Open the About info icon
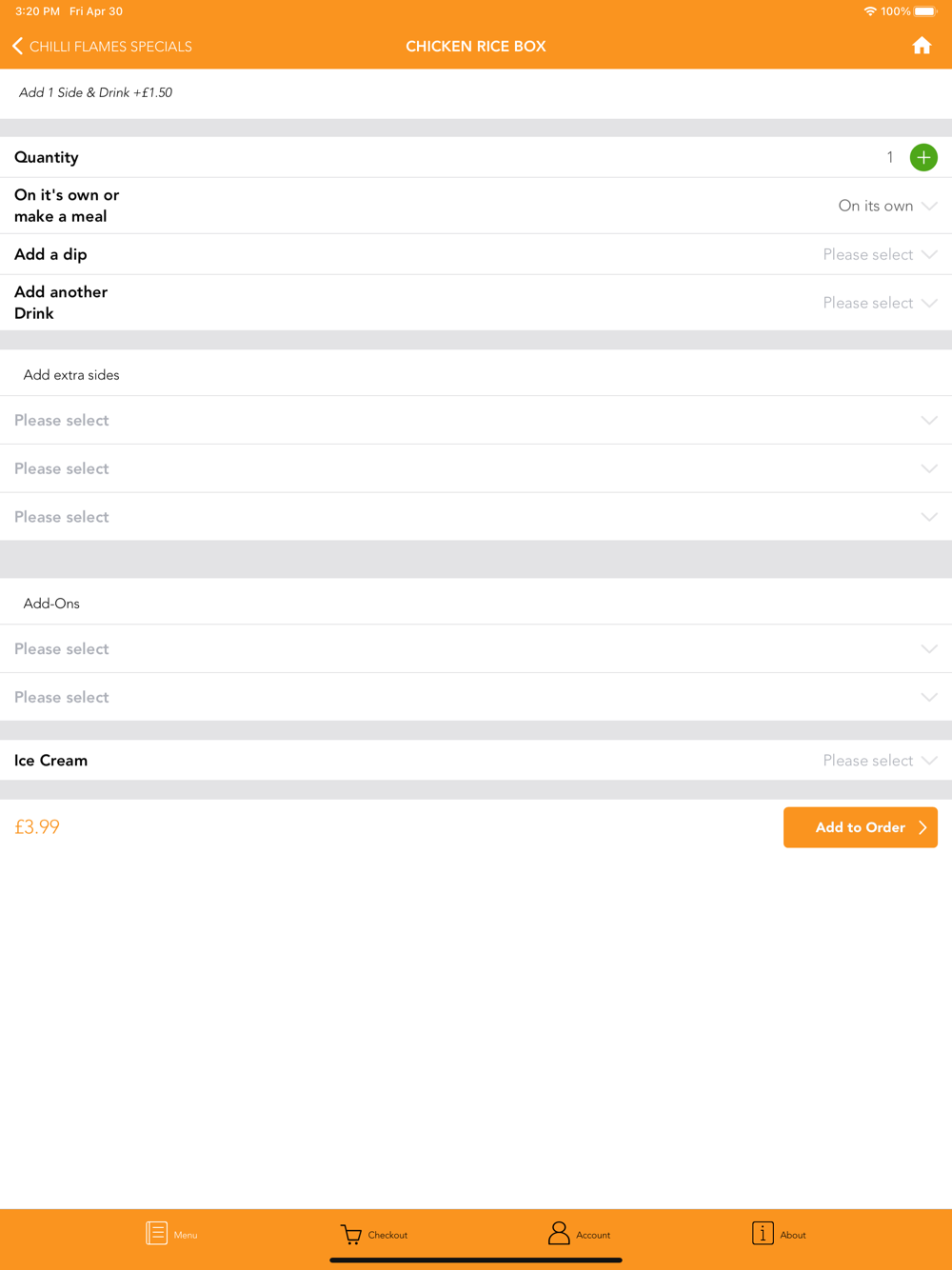This screenshot has height=1270, width=952. 763,1234
